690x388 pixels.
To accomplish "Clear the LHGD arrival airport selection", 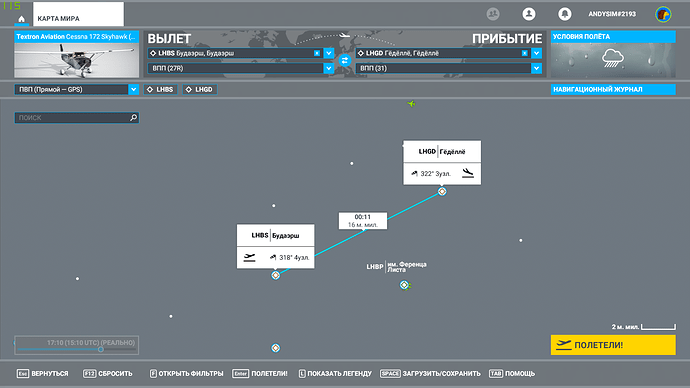I will point(525,53).
